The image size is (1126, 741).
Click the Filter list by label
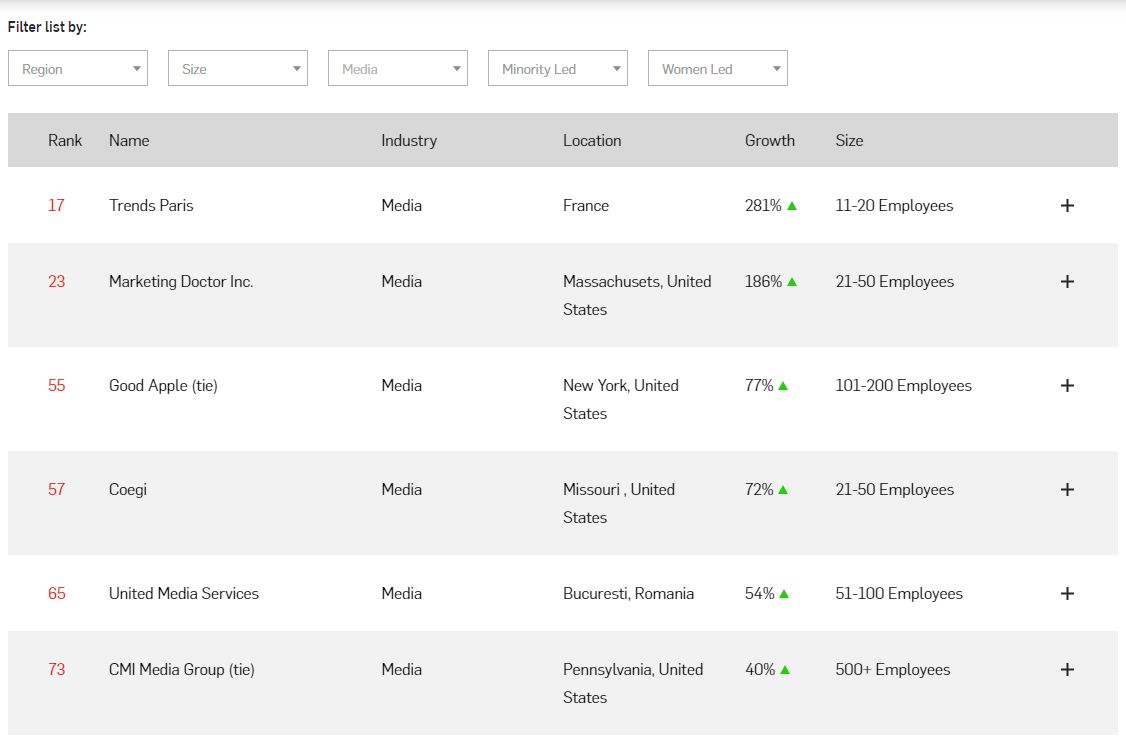click(x=47, y=27)
